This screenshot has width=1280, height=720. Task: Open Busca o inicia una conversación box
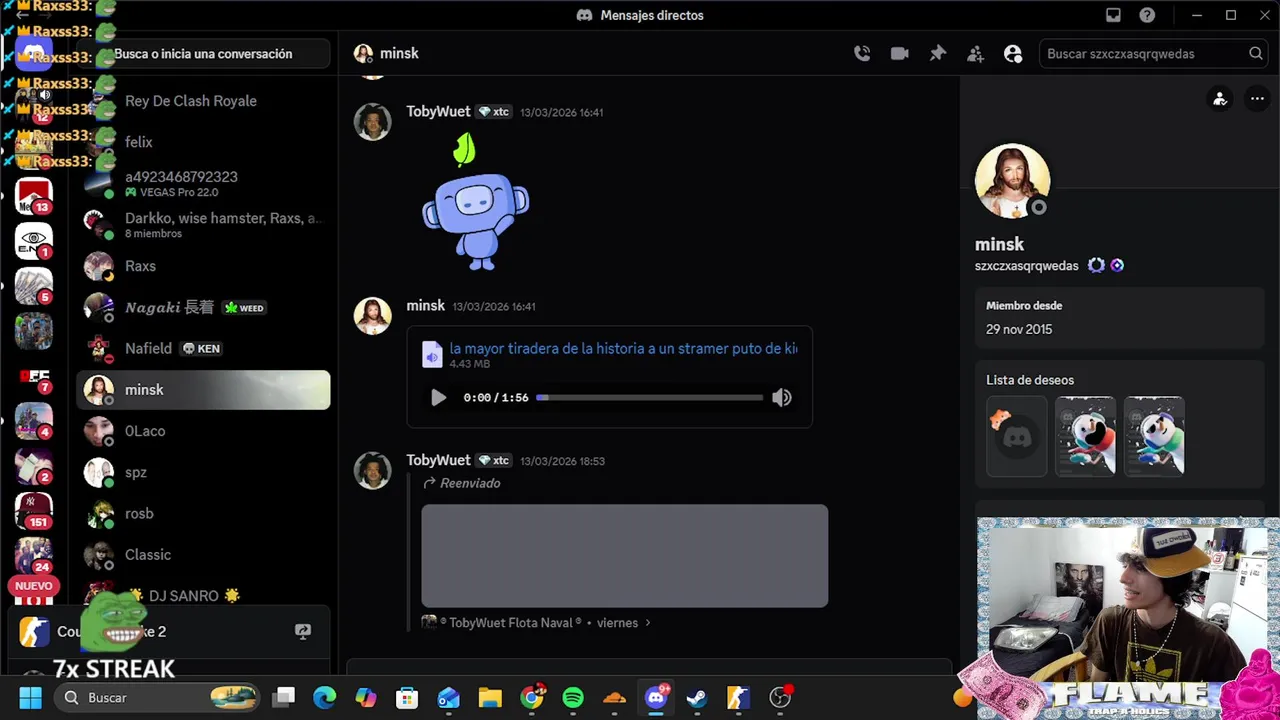point(203,54)
